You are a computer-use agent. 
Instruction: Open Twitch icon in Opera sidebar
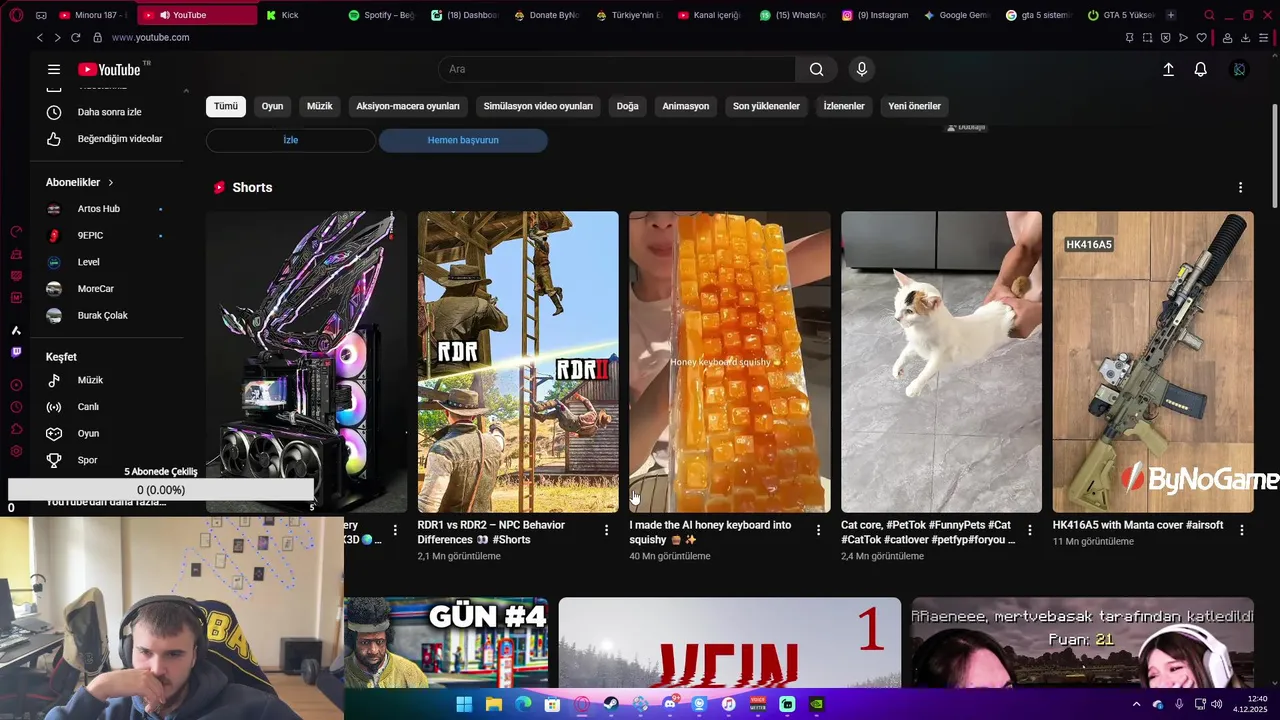pyautogui.click(x=16, y=352)
